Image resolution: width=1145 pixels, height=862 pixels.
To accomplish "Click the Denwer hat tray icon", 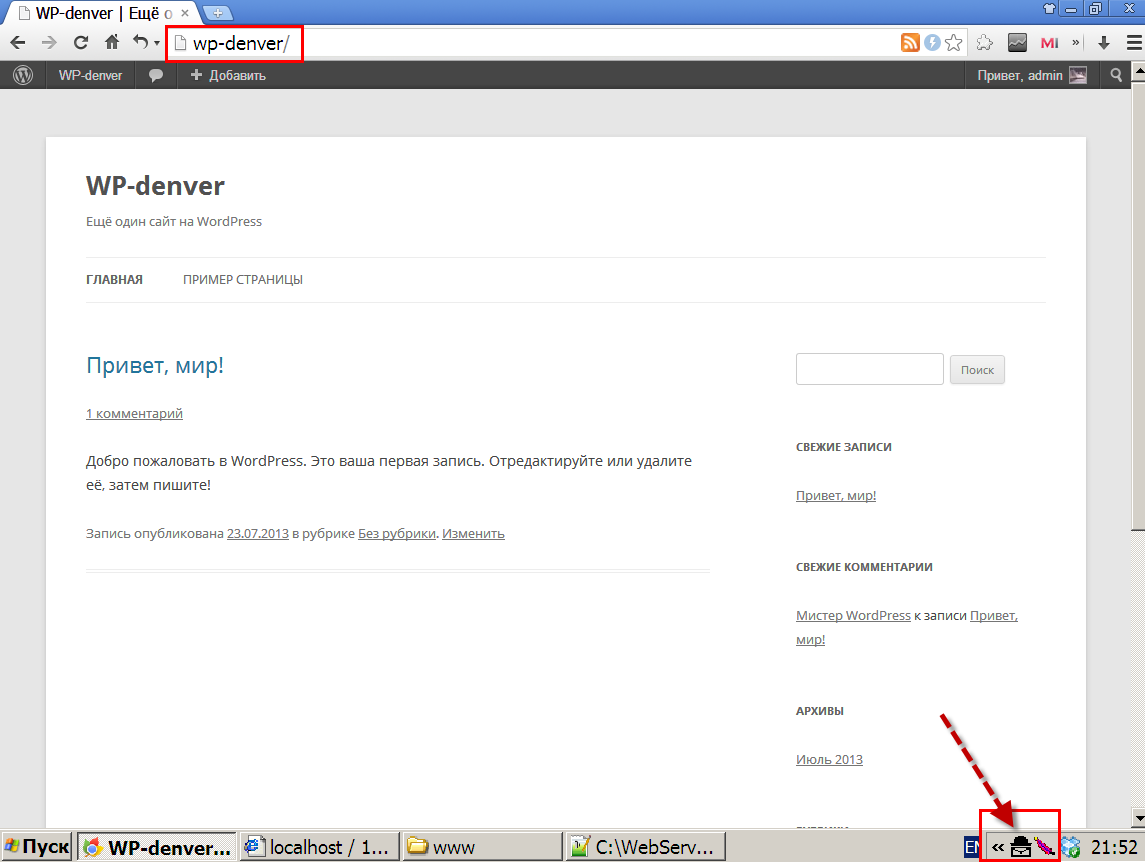I will point(1021,847).
